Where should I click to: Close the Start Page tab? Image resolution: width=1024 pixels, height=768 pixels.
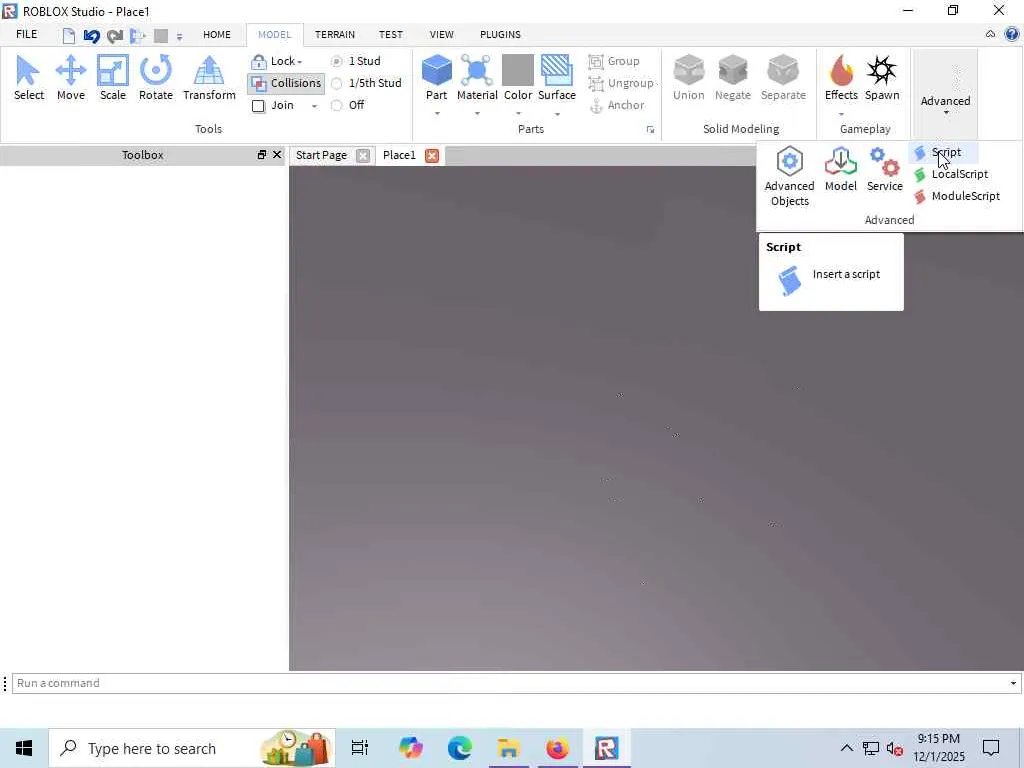(363, 155)
